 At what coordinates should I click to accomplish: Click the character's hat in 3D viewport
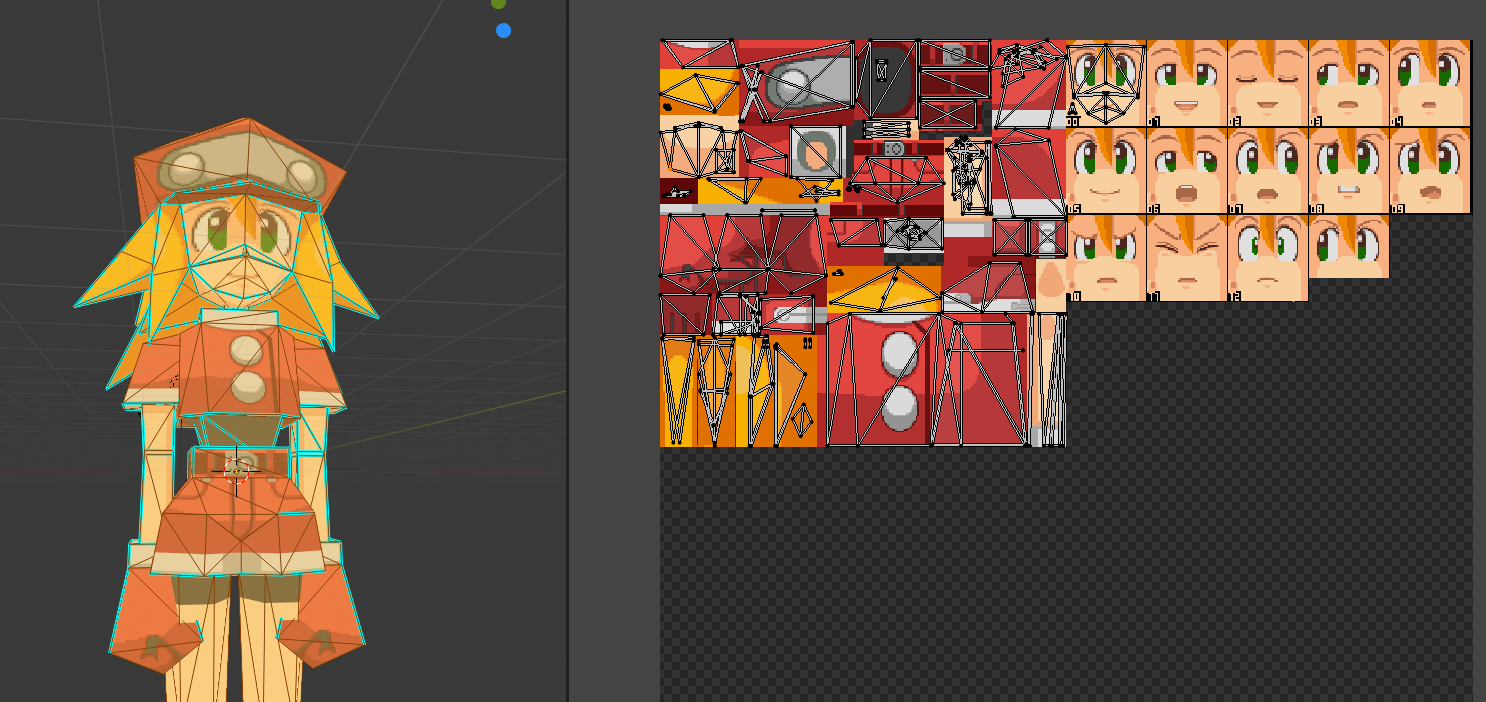point(240,165)
